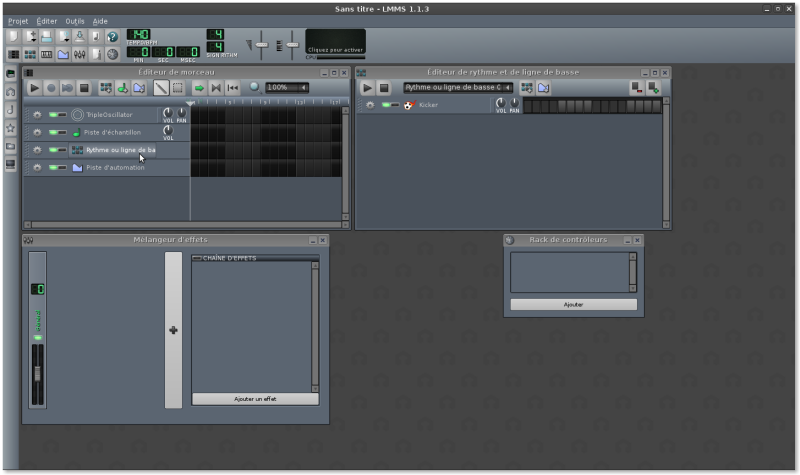Click the master channel fader in effects mixer
The image size is (800, 475).
tap(37, 374)
